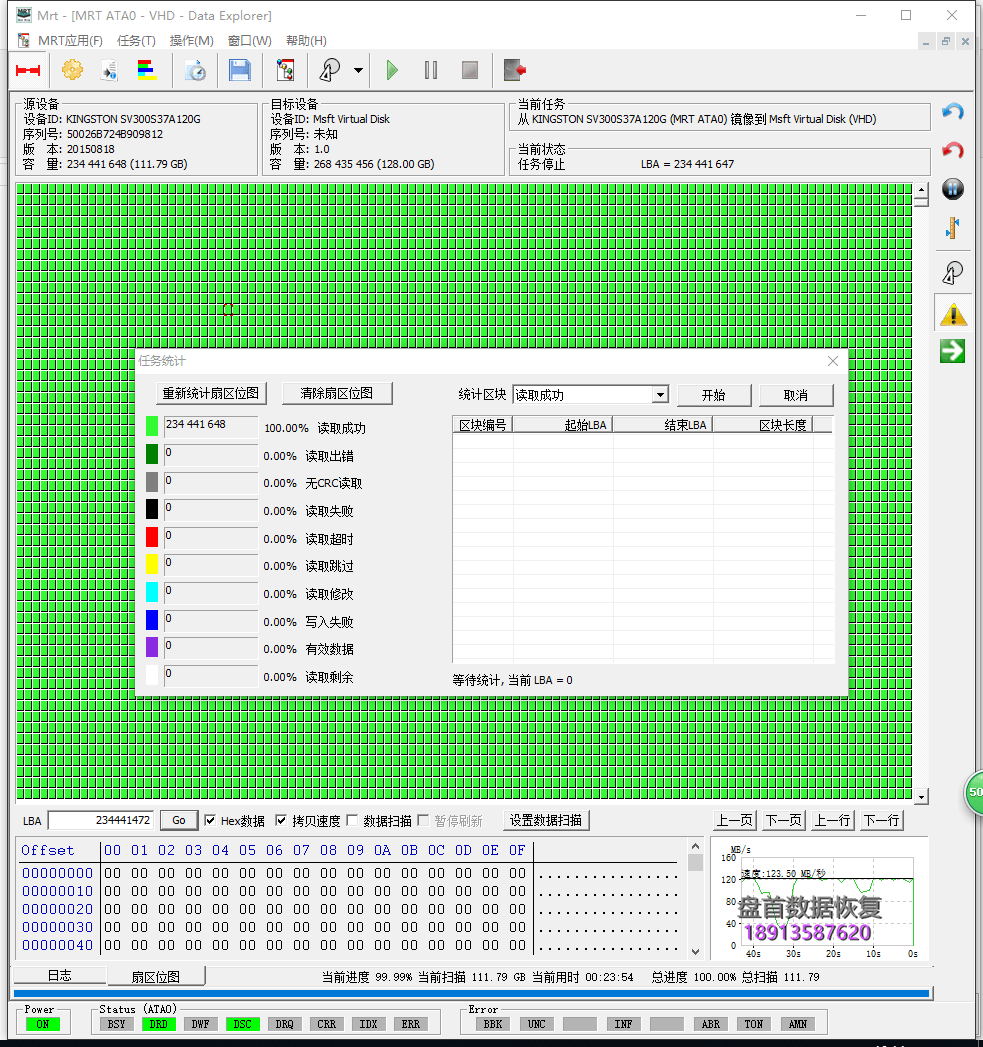Click hex view scrollbar down arrow
983x1047 pixels.
[695, 952]
